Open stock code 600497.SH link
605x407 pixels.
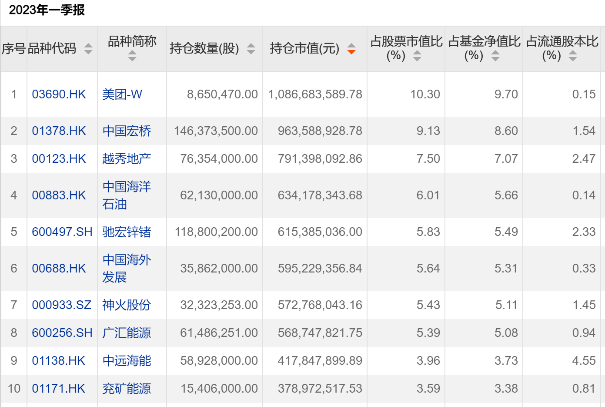(x=62, y=231)
